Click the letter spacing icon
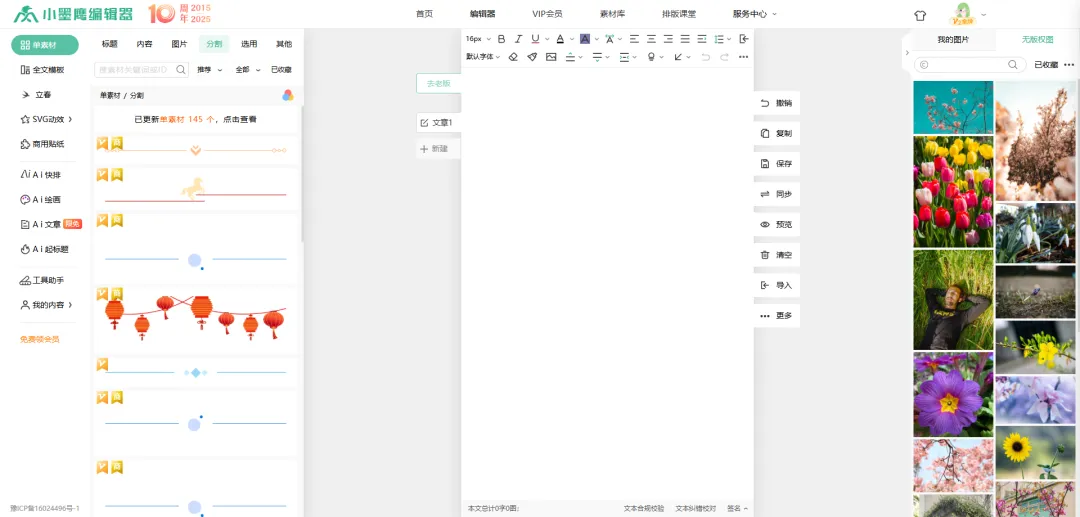This screenshot has height=517, width=1080. (609, 39)
